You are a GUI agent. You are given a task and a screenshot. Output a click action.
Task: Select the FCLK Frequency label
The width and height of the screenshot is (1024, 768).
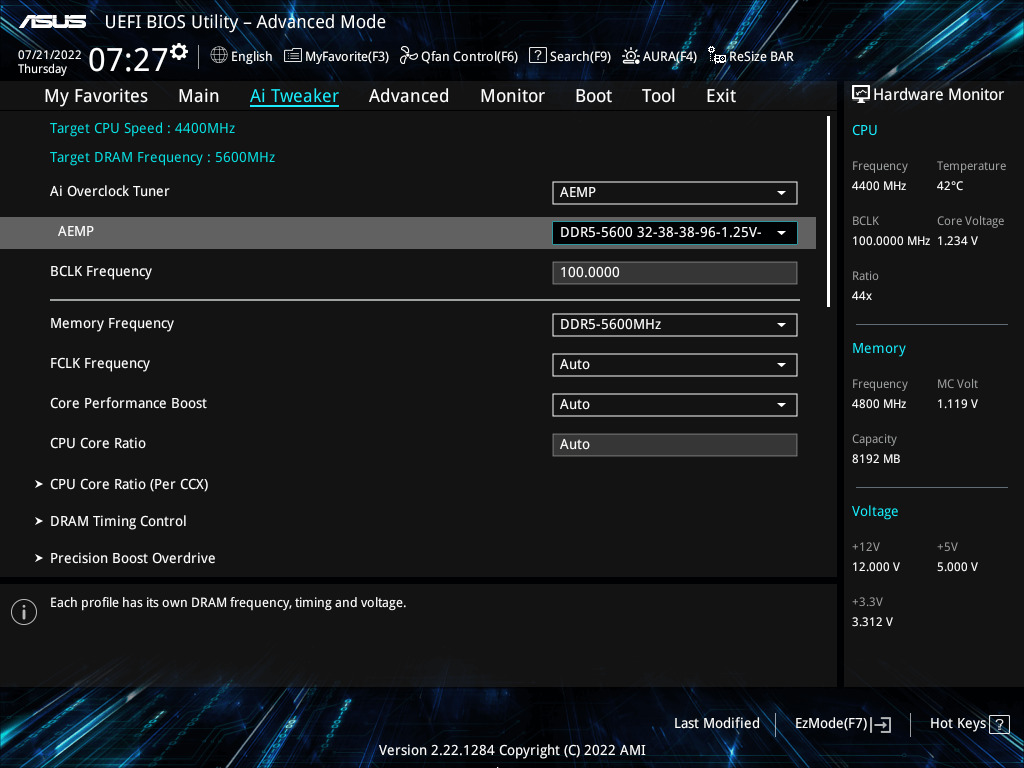(x=100, y=363)
